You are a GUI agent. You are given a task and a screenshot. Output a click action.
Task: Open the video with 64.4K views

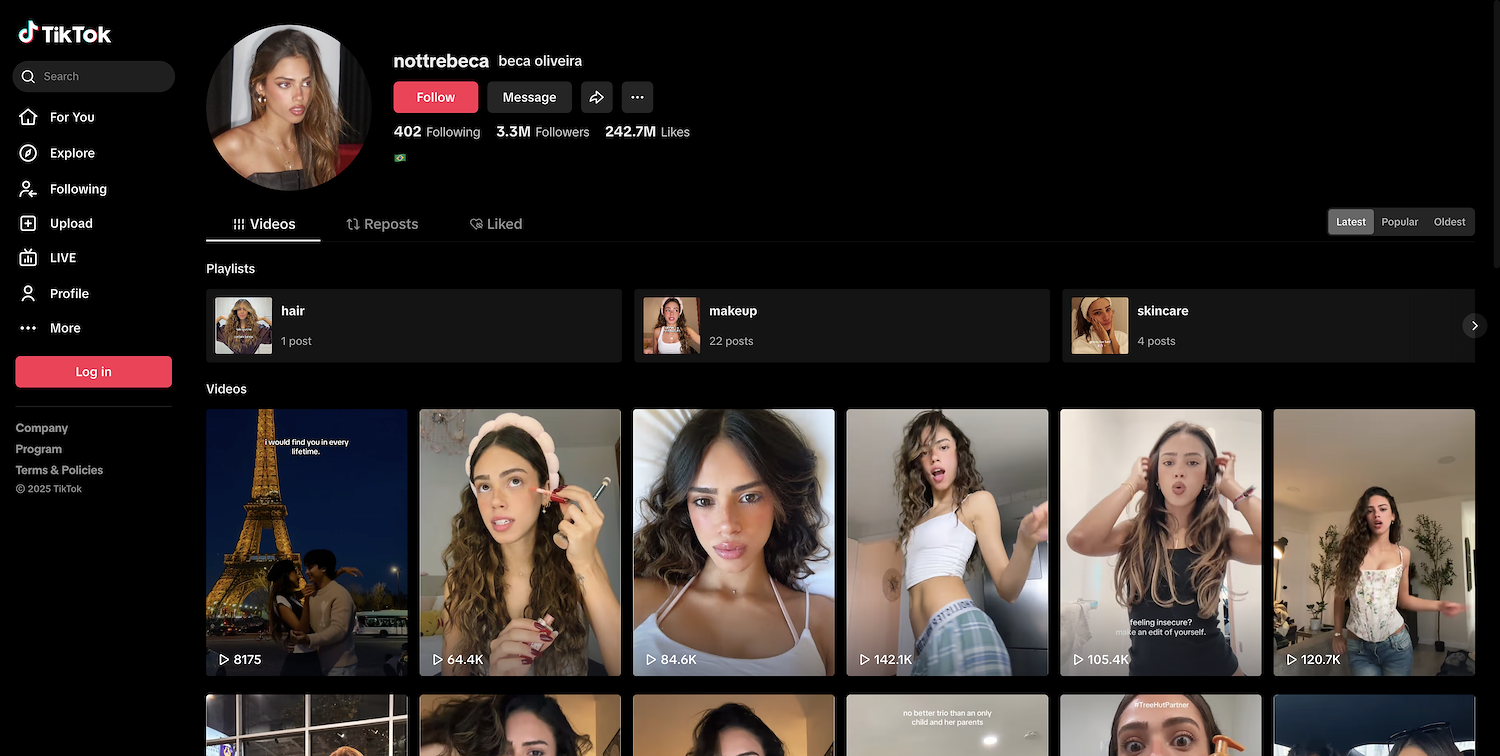point(520,542)
